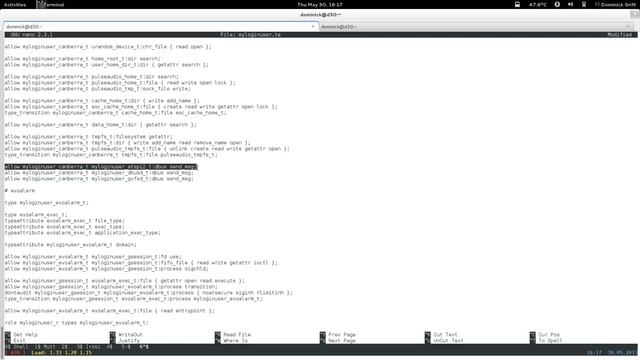Click the data_home_t:dir getattr search line
This screenshot has height=360, width=640.
100,124
